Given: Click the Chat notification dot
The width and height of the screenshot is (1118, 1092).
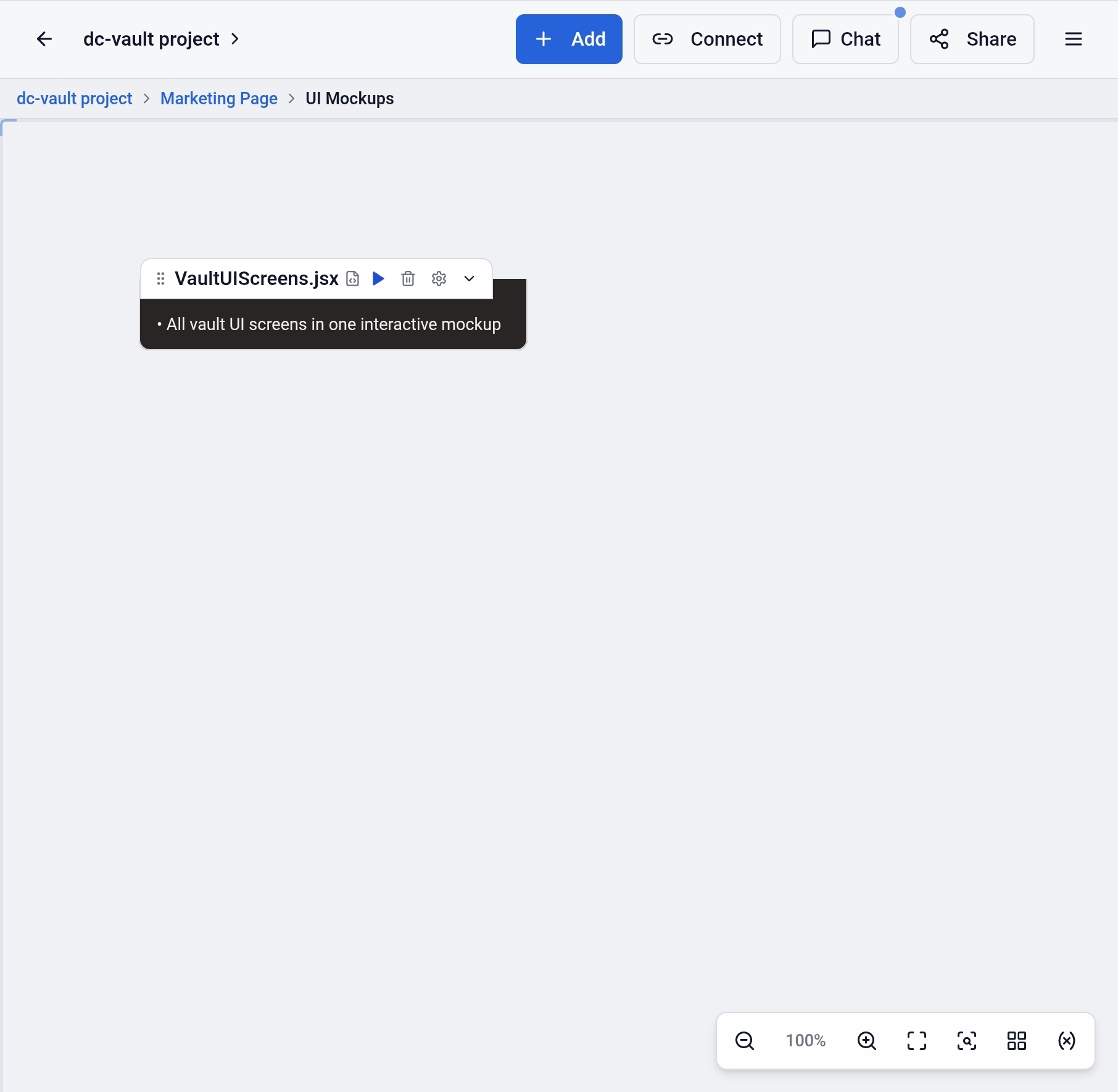Looking at the screenshot, I should (900, 12).
